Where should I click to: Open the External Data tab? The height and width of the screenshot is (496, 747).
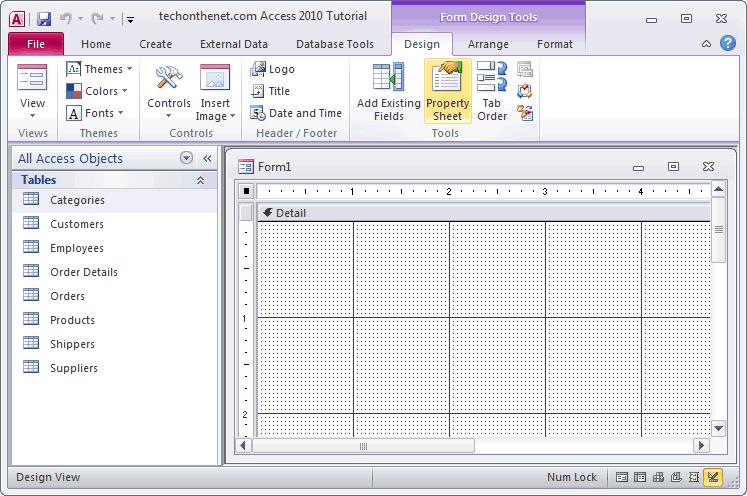[x=234, y=44]
